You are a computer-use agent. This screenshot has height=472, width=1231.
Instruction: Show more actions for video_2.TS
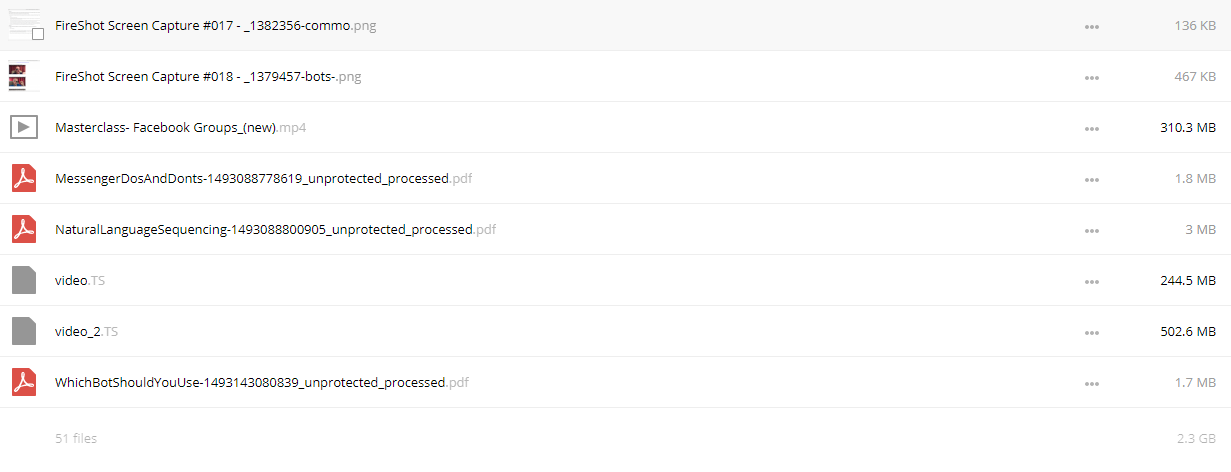[1092, 332]
